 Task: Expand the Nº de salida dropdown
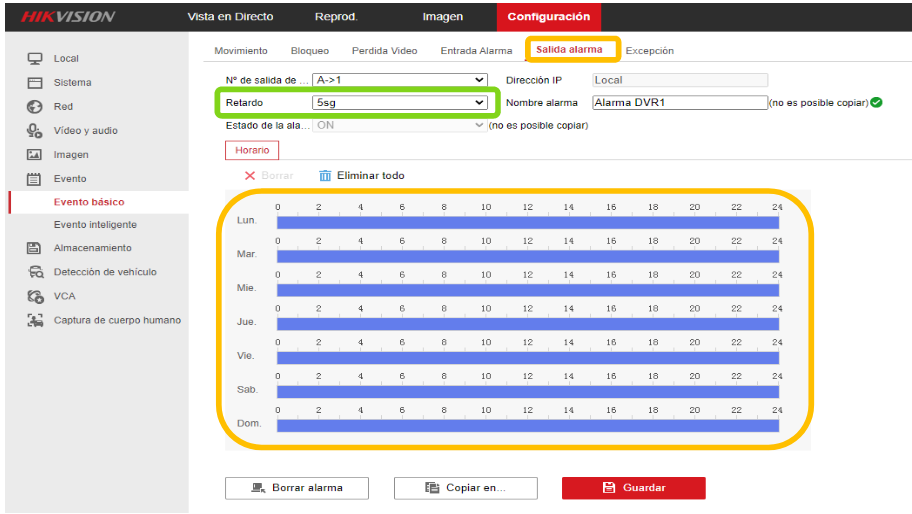400,80
